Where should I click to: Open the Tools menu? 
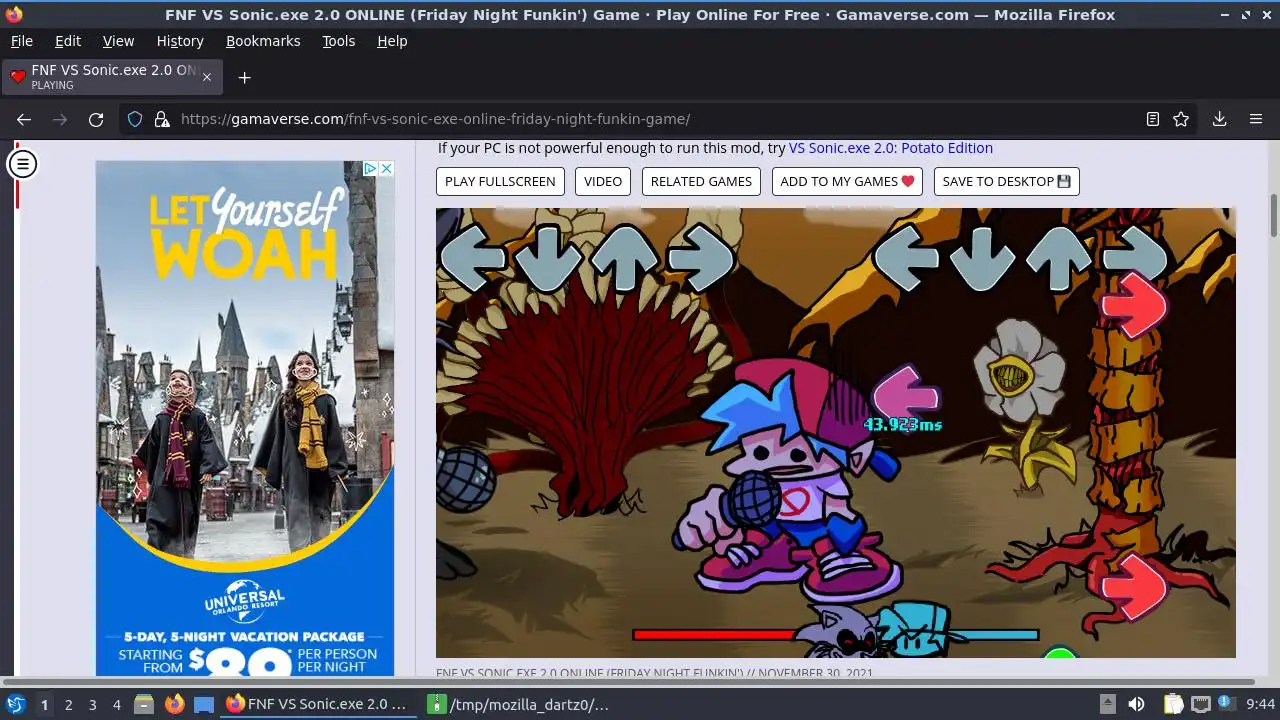tap(338, 41)
